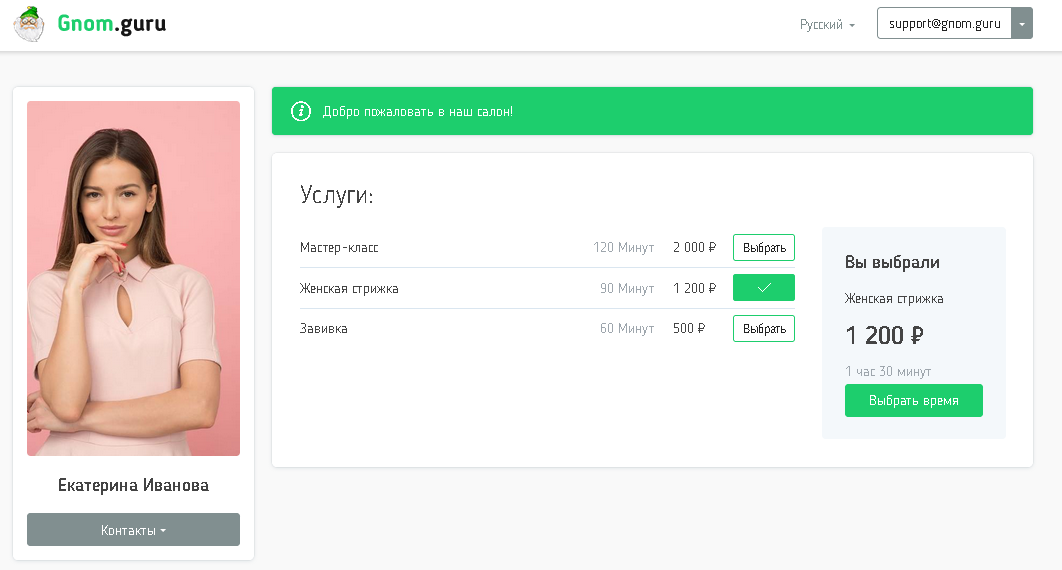The width and height of the screenshot is (1062, 570).
Task: Click the Завивка service name
Action: (x=323, y=328)
